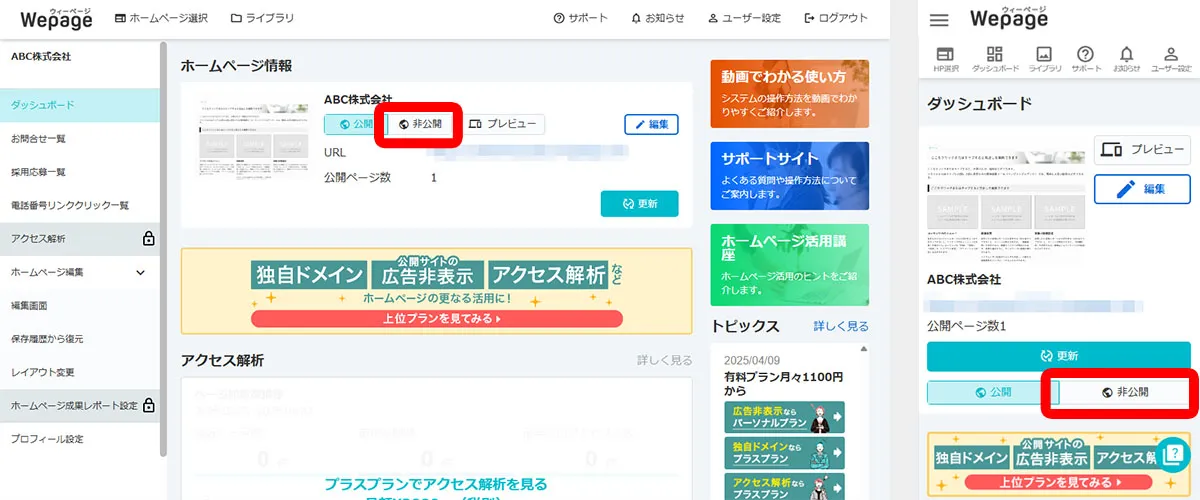Select 非公開 toggle in mobile view

tap(1125, 393)
